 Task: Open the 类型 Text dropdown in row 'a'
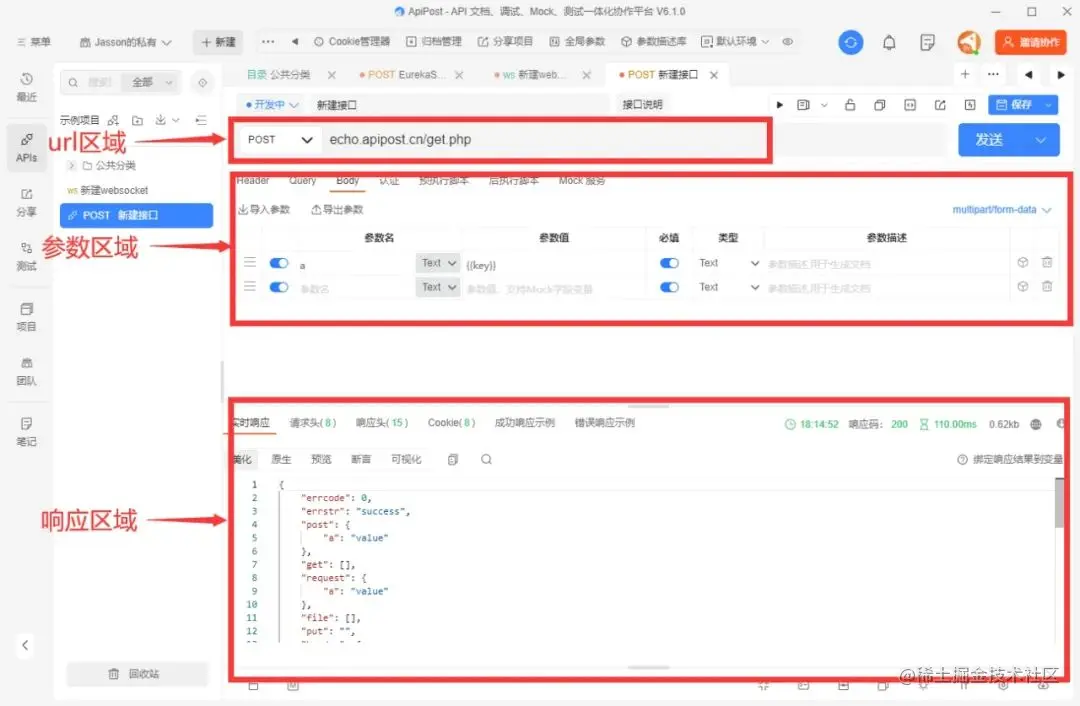[x=729, y=263]
